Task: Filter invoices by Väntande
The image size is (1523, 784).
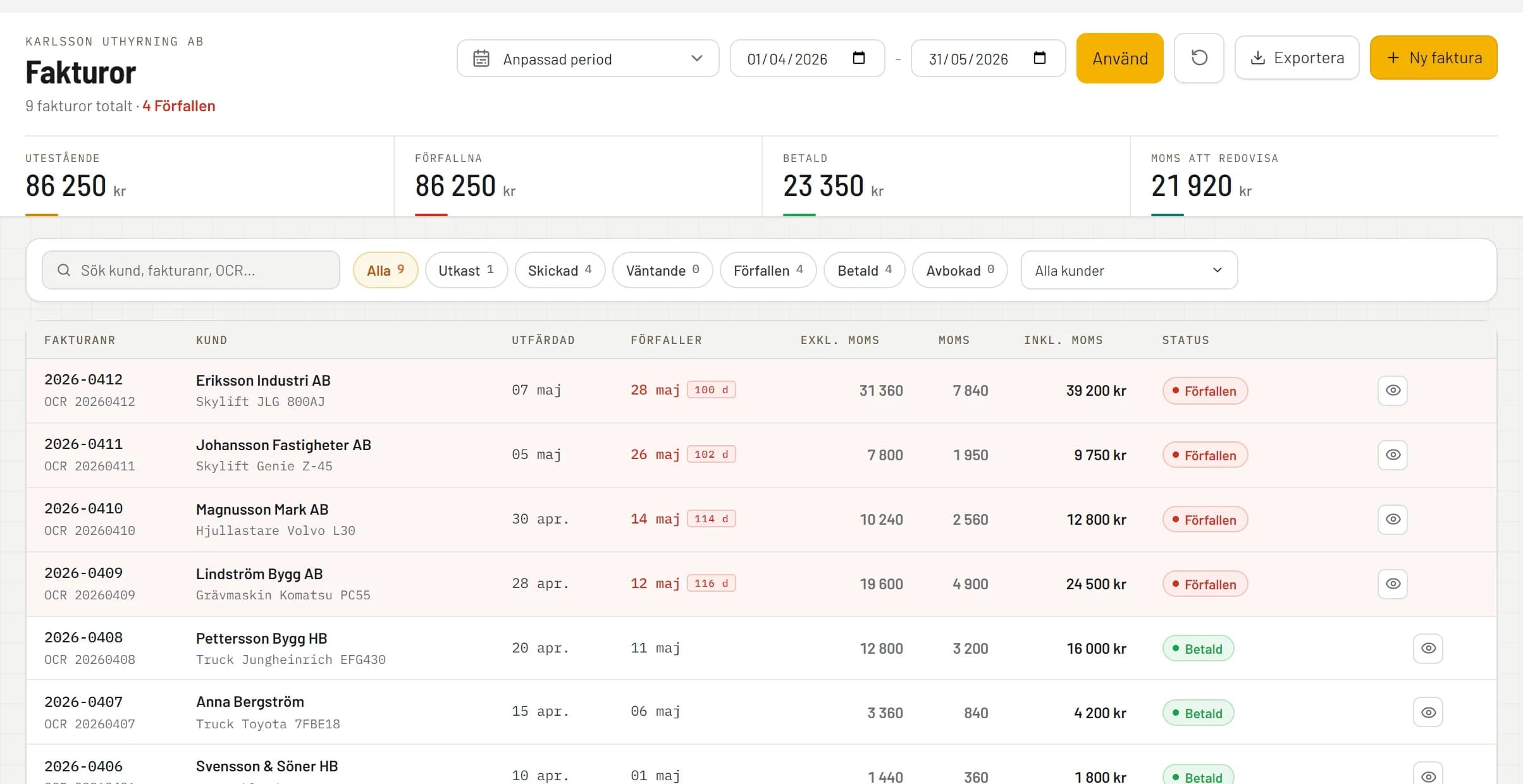Action: coord(662,271)
